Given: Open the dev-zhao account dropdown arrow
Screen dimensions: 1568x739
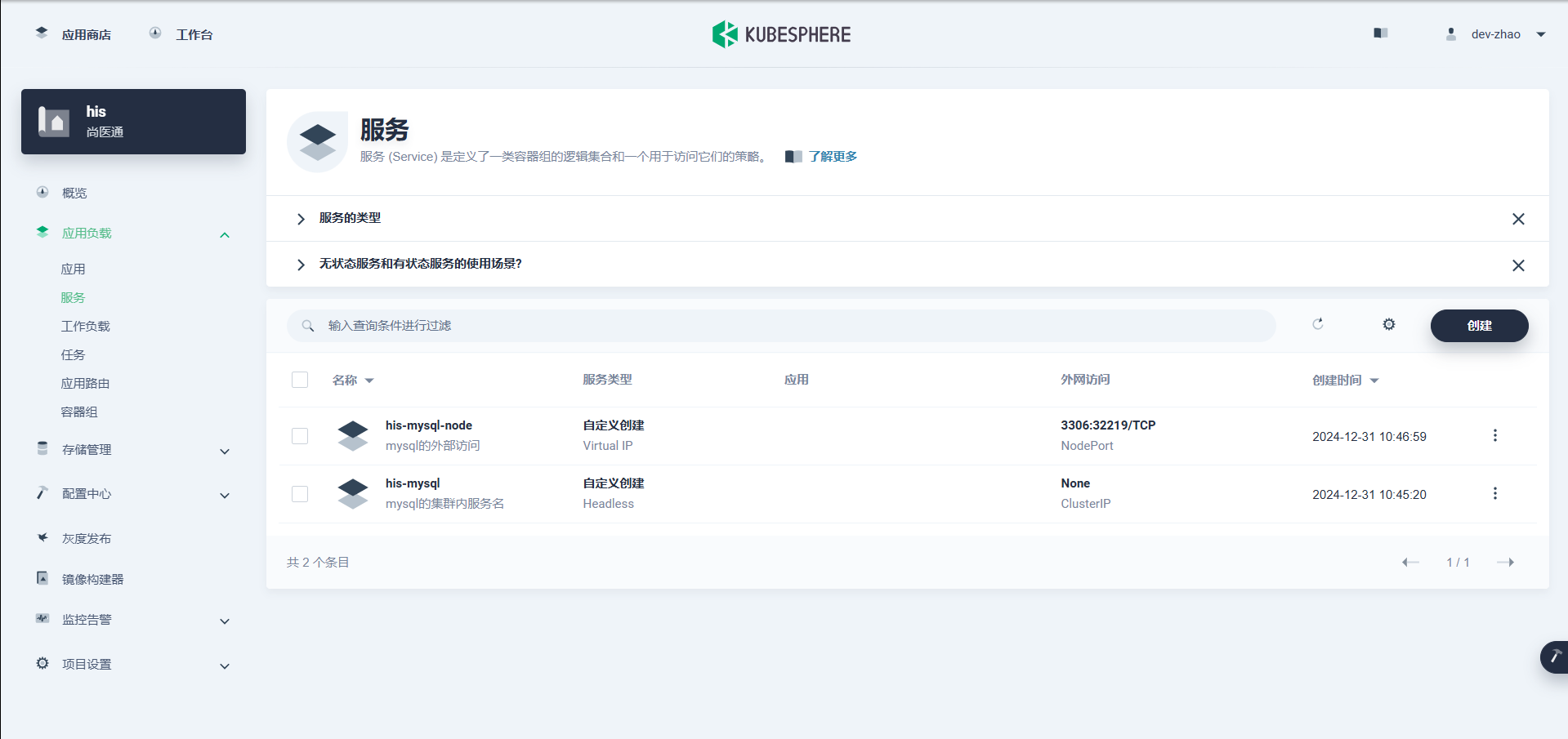Looking at the screenshot, I should (1541, 34).
